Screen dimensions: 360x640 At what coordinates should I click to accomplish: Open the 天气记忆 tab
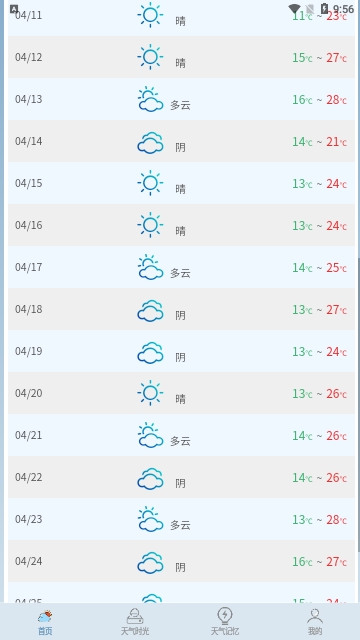click(x=225, y=622)
